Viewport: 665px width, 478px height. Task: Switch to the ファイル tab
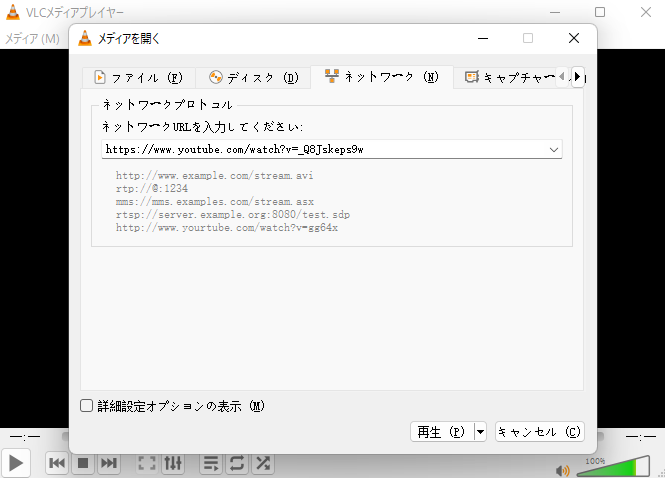point(138,77)
